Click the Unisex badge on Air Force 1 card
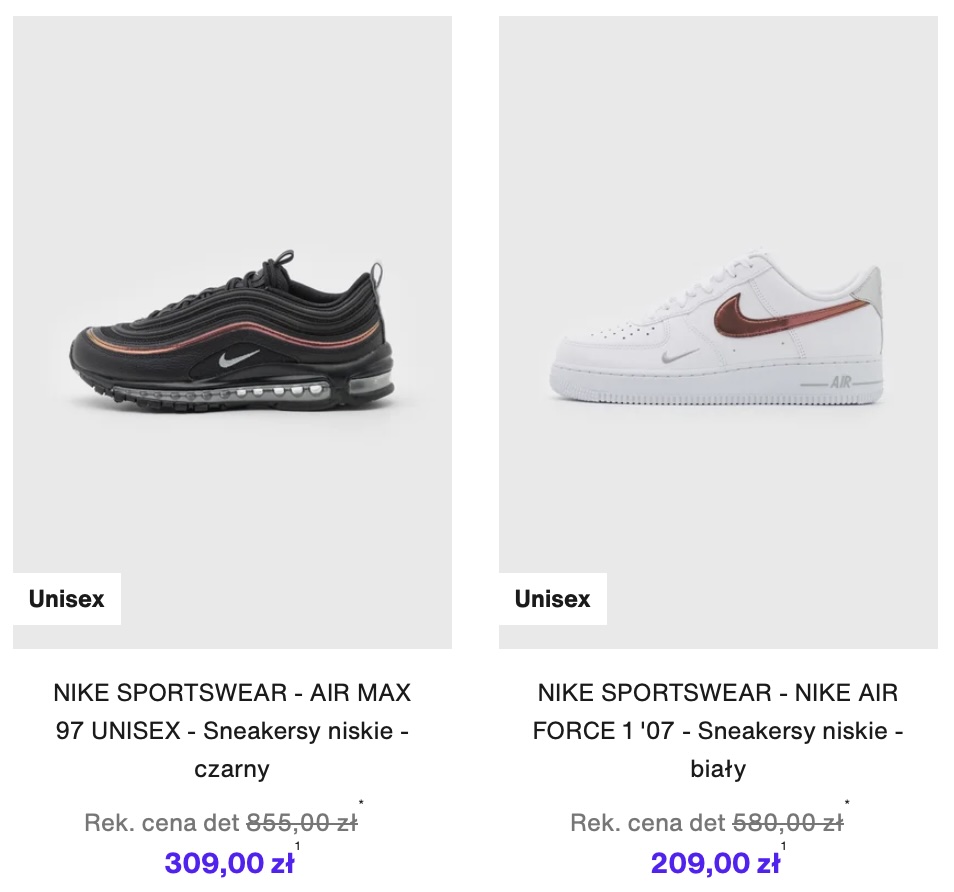Screen dimensions: 954x892 [x=553, y=599]
